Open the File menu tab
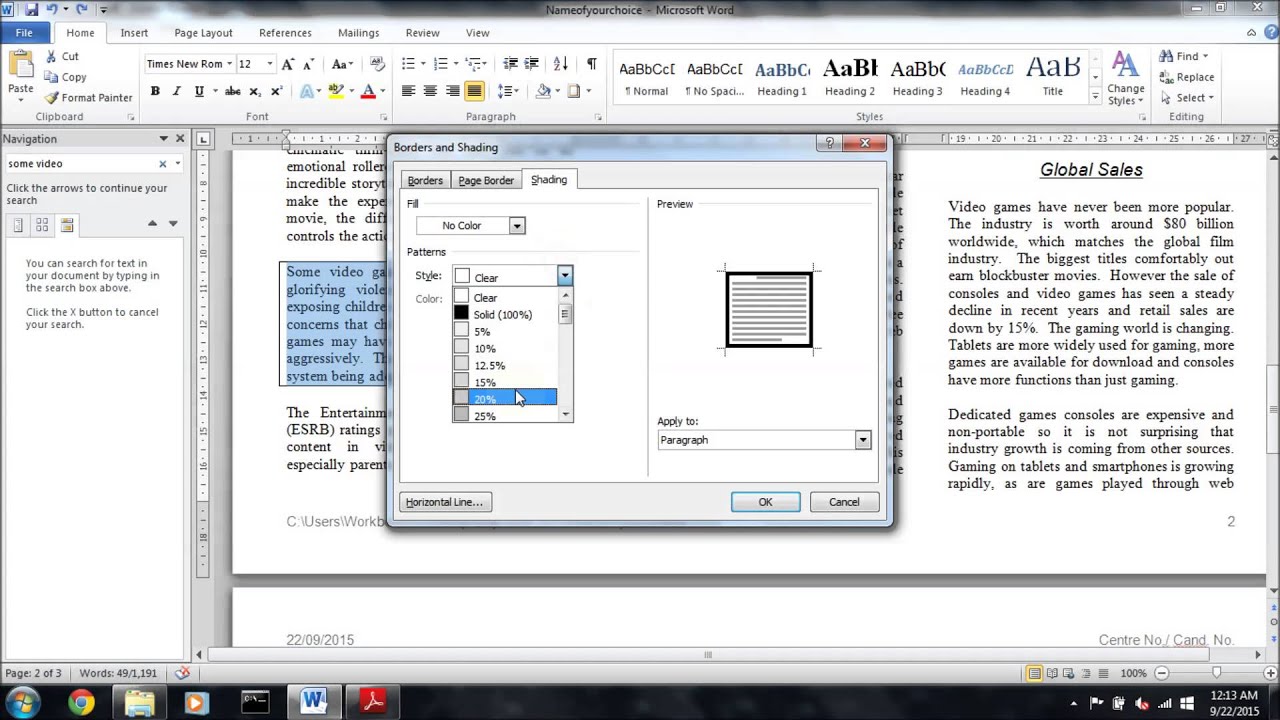Image resolution: width=1280 pixels, height=720 pixels. click(23, 33)
